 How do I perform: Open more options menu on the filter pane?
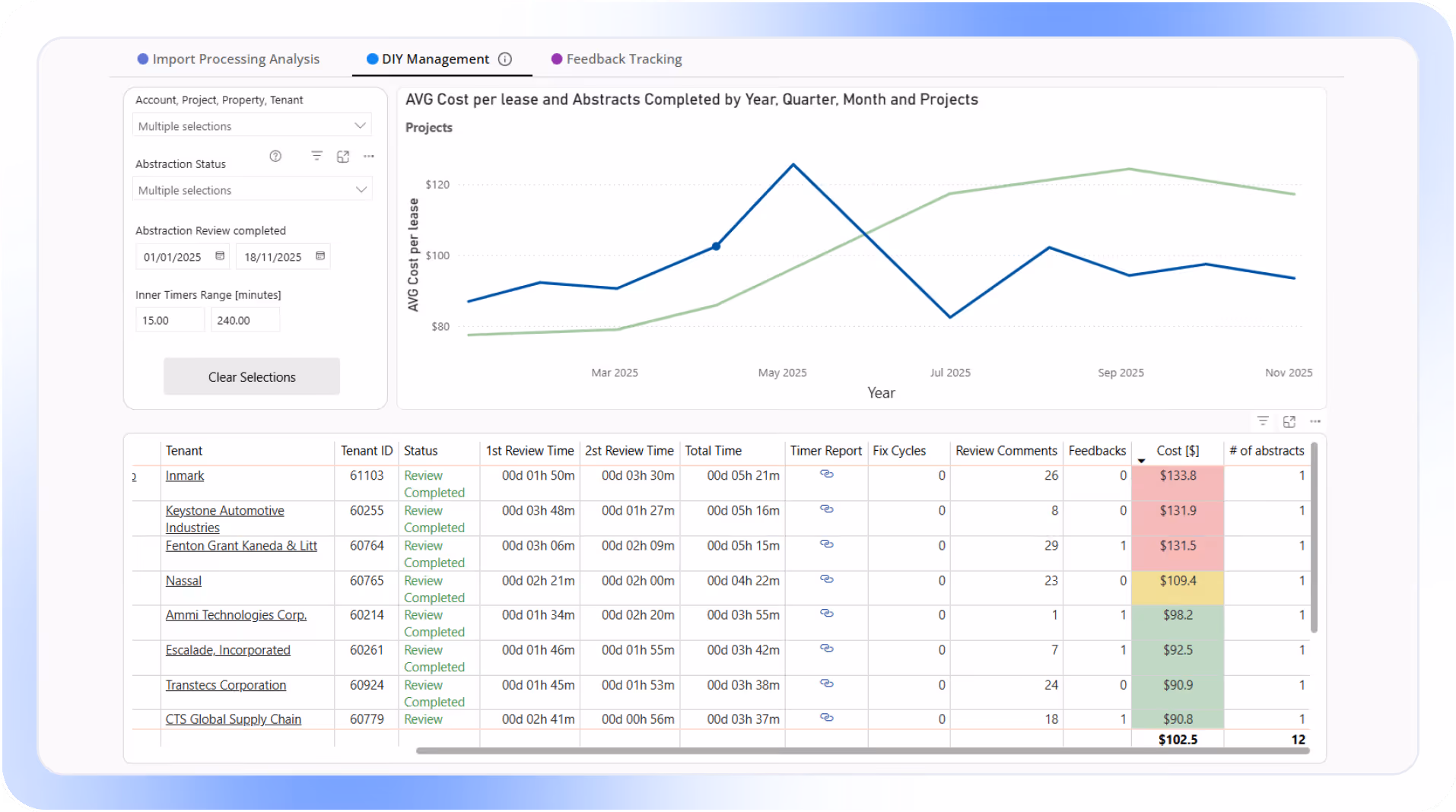click(369, 156)
